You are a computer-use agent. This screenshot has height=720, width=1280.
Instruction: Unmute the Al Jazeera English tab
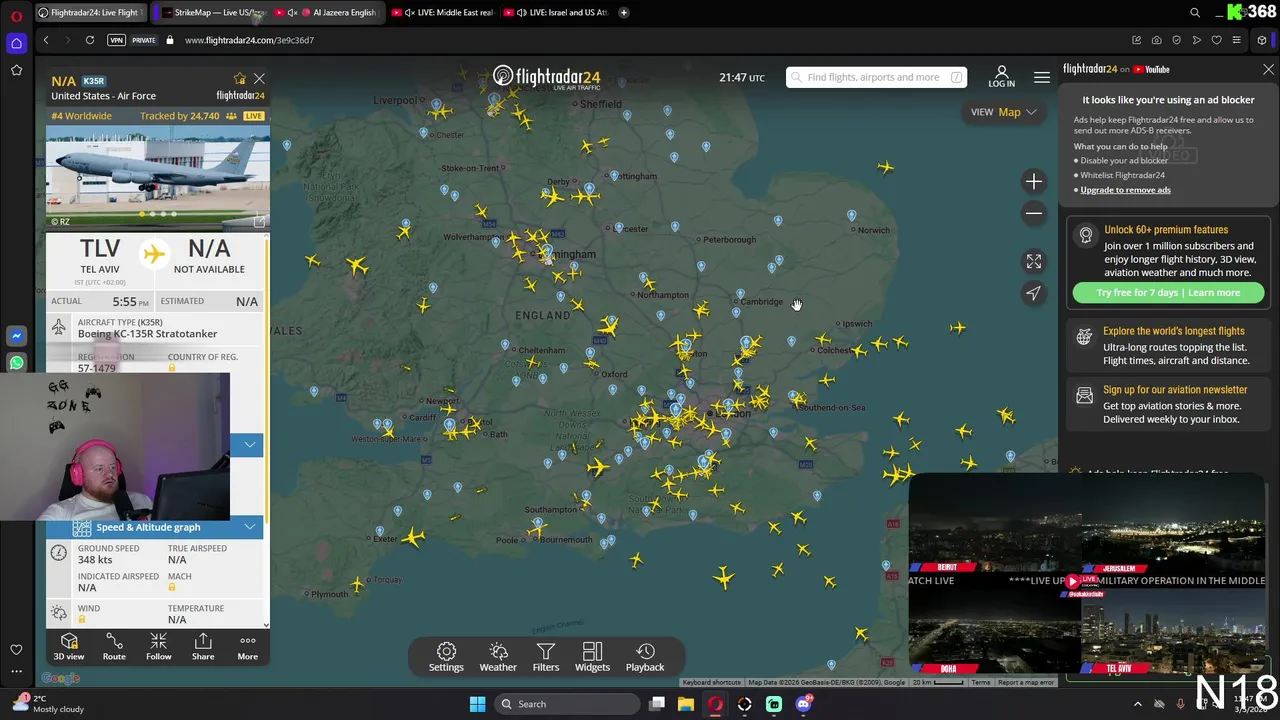[292, 13]
